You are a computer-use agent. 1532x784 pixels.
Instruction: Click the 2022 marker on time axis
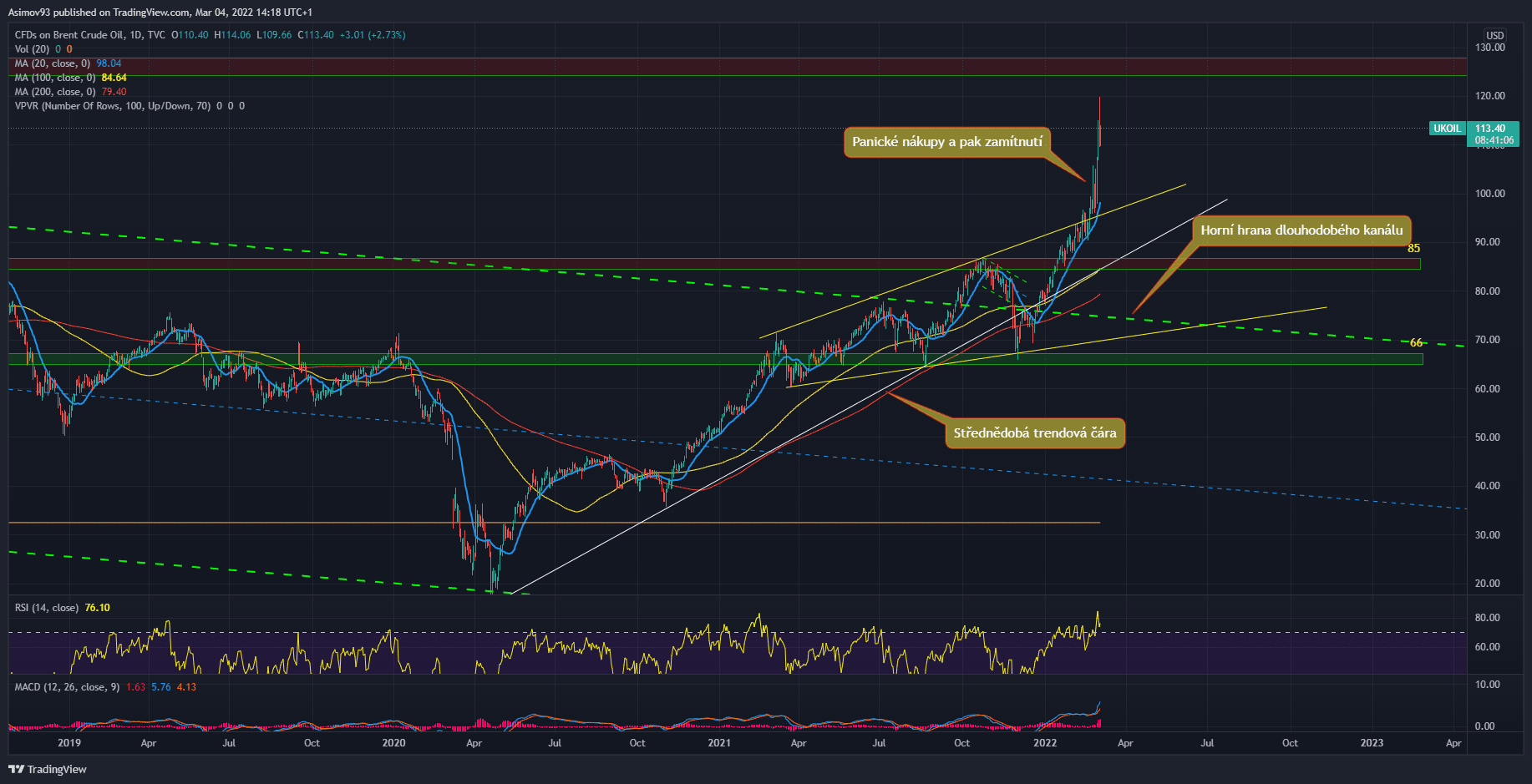(1044, 743)
